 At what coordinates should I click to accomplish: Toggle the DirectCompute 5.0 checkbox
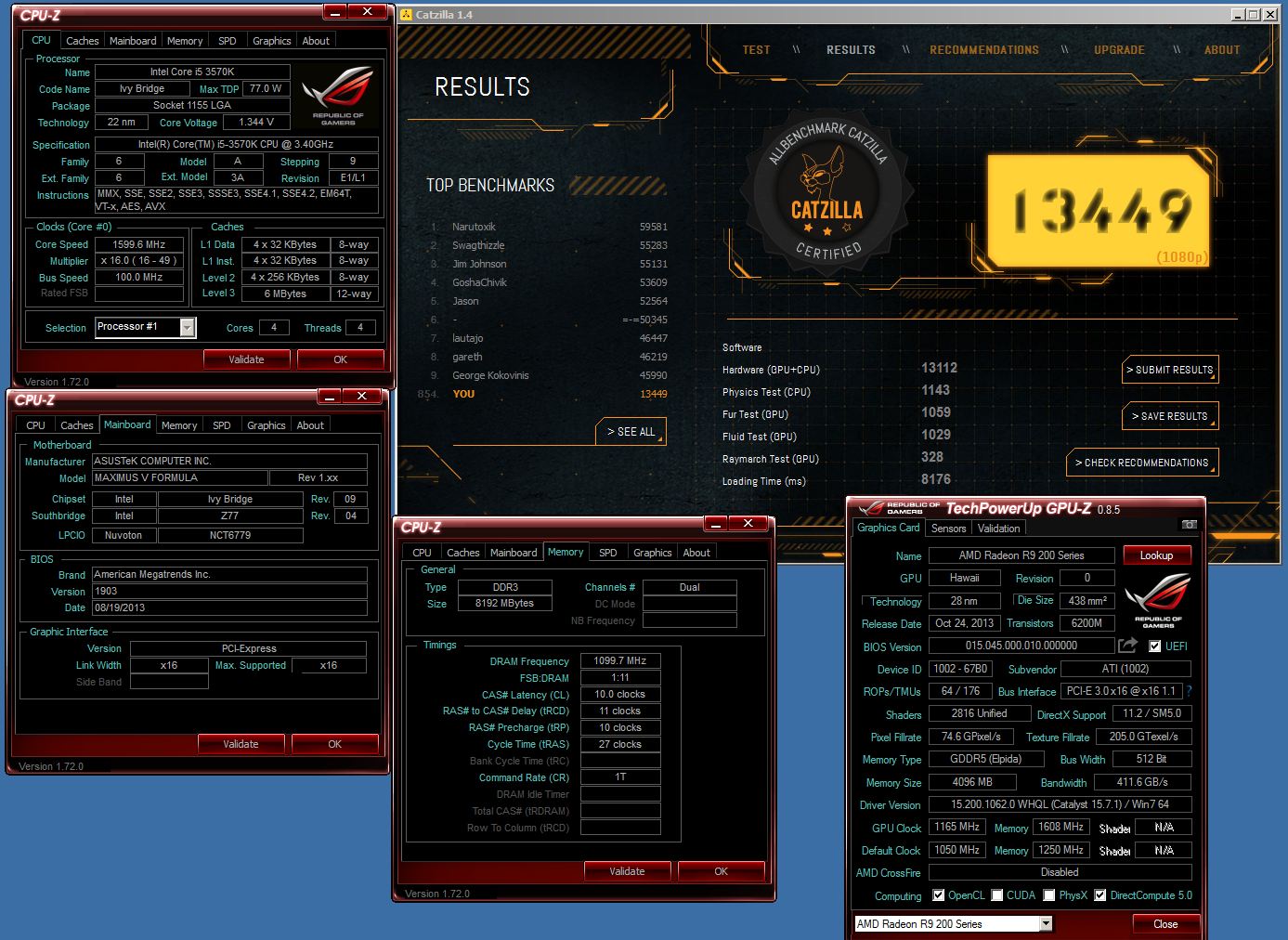pos(1099,895)
